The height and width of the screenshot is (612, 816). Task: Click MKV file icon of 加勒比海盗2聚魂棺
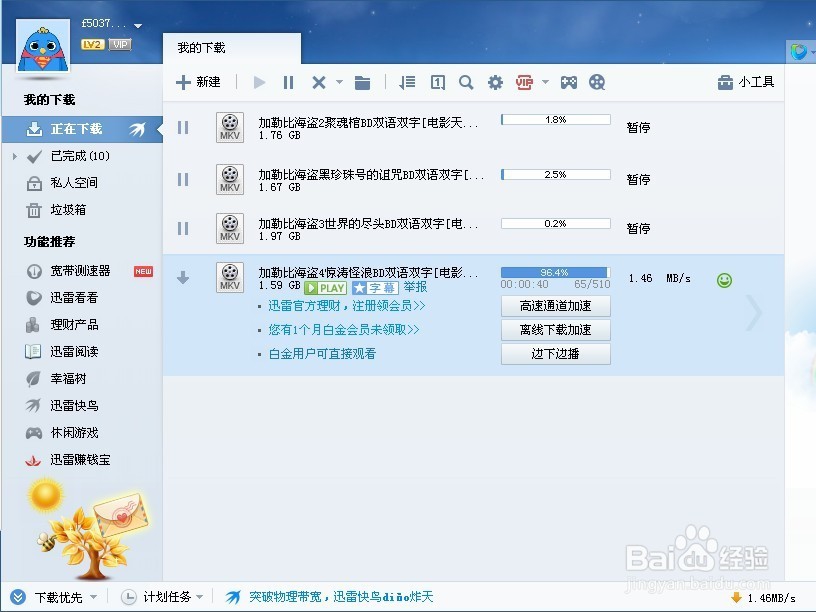[230, 128]
